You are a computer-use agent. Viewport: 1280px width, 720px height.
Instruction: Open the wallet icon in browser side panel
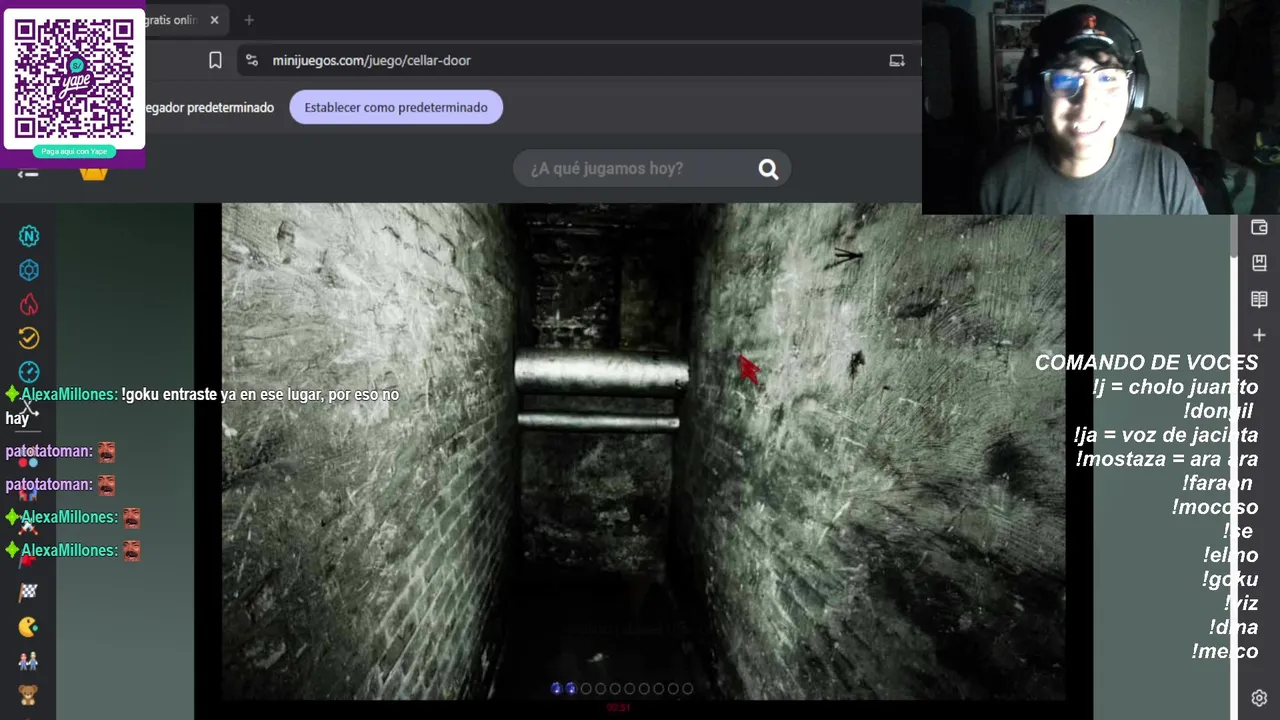1259,228
